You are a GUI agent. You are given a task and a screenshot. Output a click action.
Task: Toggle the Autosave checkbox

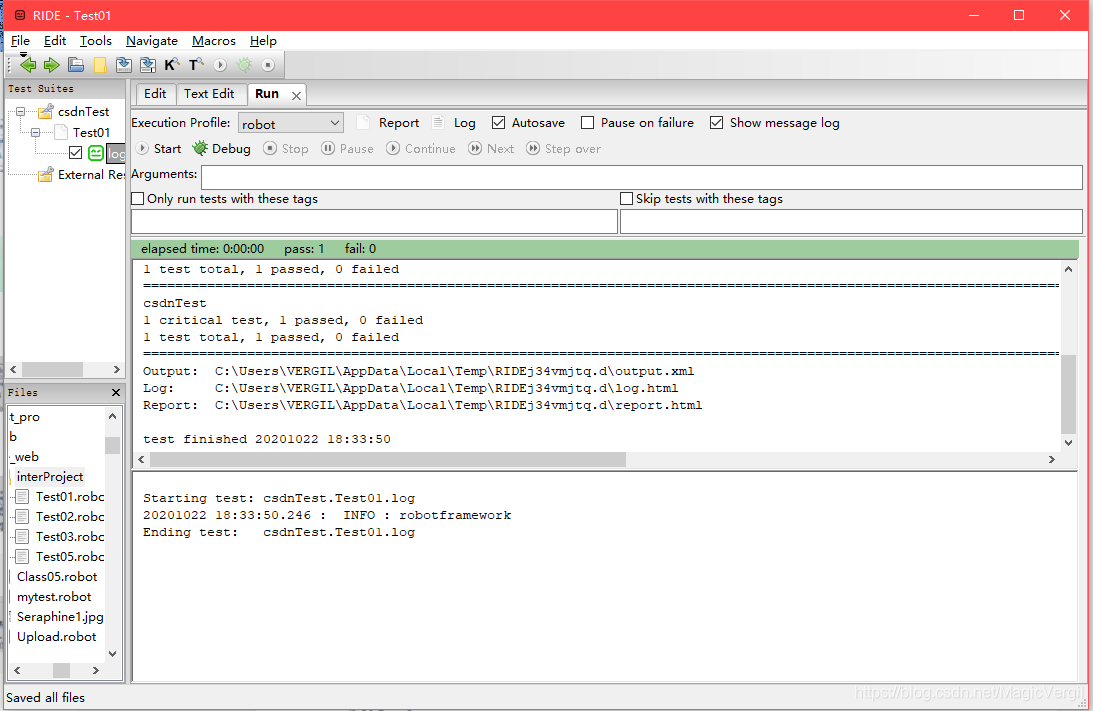pyautogui.click(x=498, y=123)
